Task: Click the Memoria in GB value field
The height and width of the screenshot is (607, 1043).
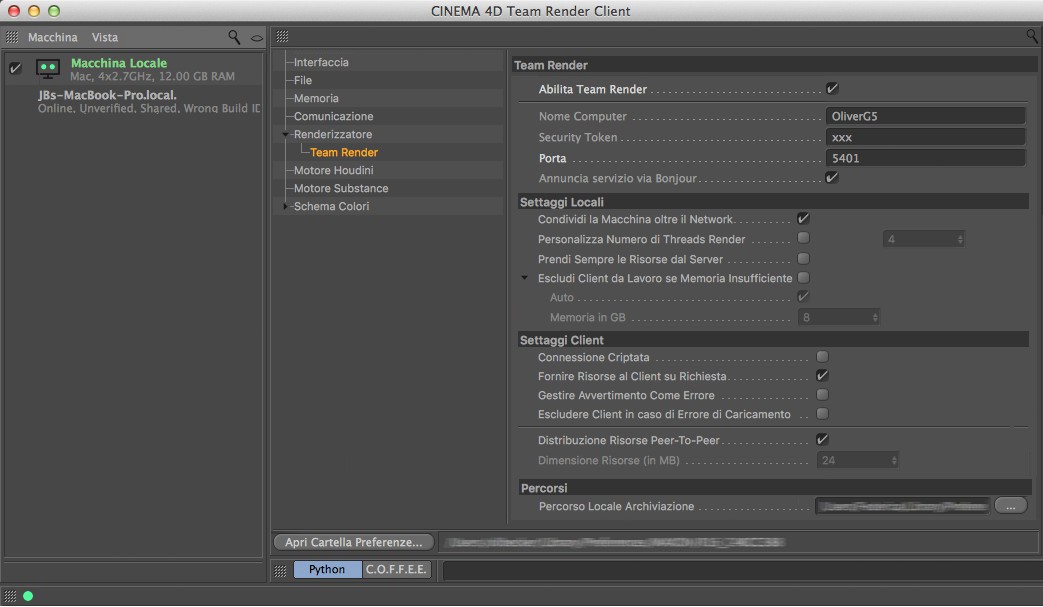Action: (833, 318)
